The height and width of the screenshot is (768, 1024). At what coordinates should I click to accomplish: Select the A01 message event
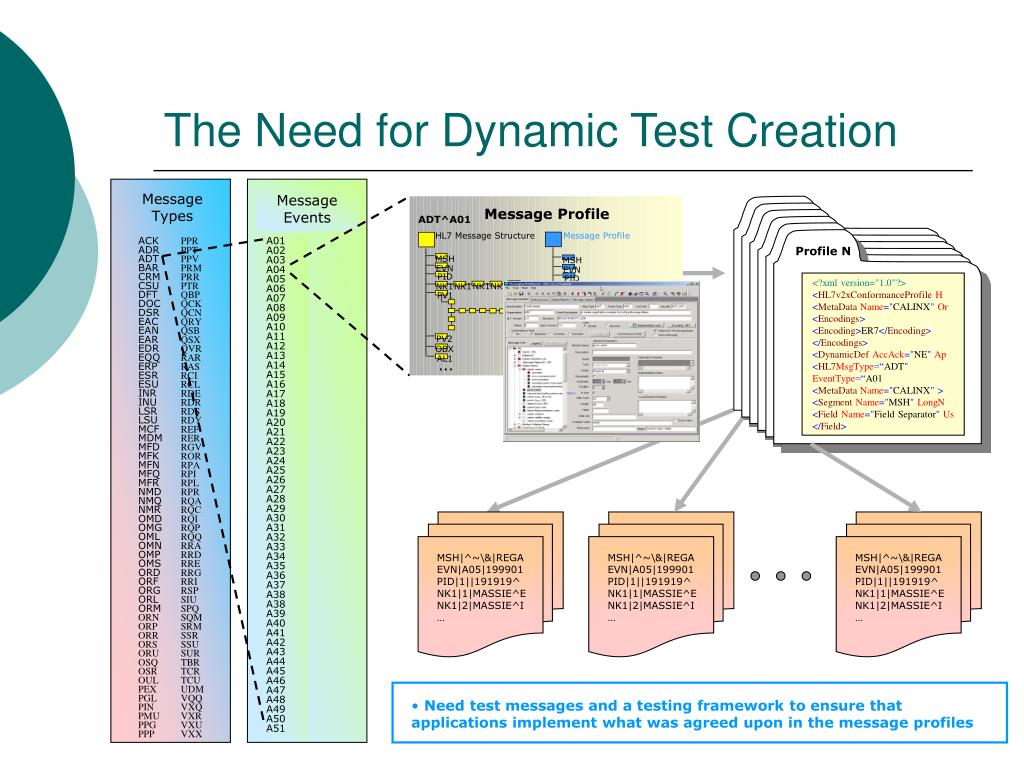click(x=276, y=241)
